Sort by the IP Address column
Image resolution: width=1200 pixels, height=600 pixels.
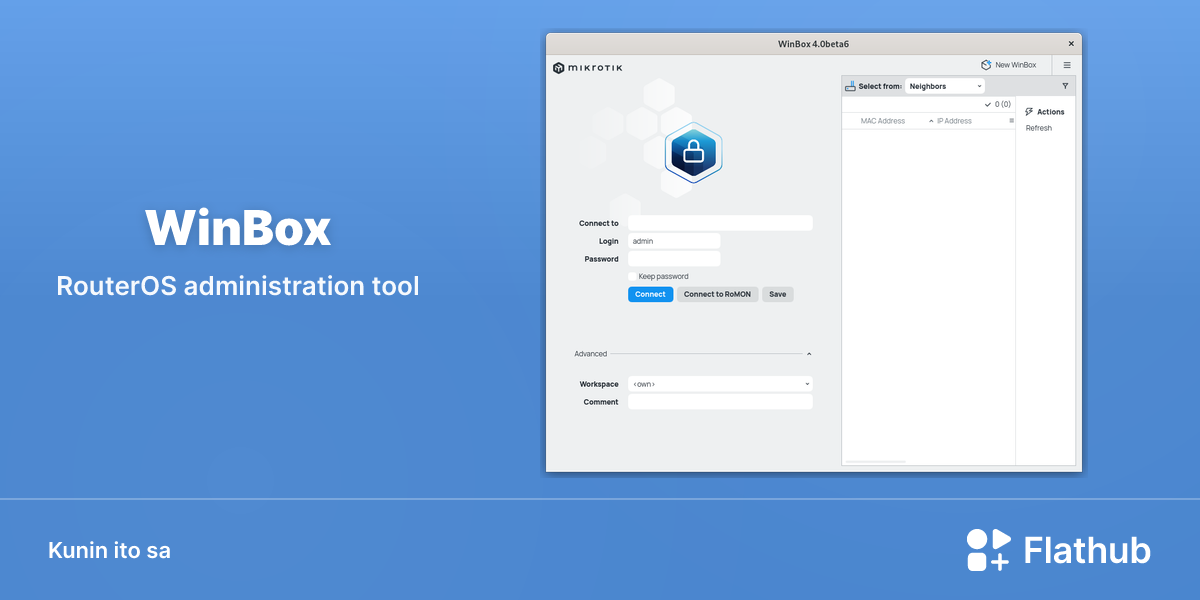pos(954,121)
